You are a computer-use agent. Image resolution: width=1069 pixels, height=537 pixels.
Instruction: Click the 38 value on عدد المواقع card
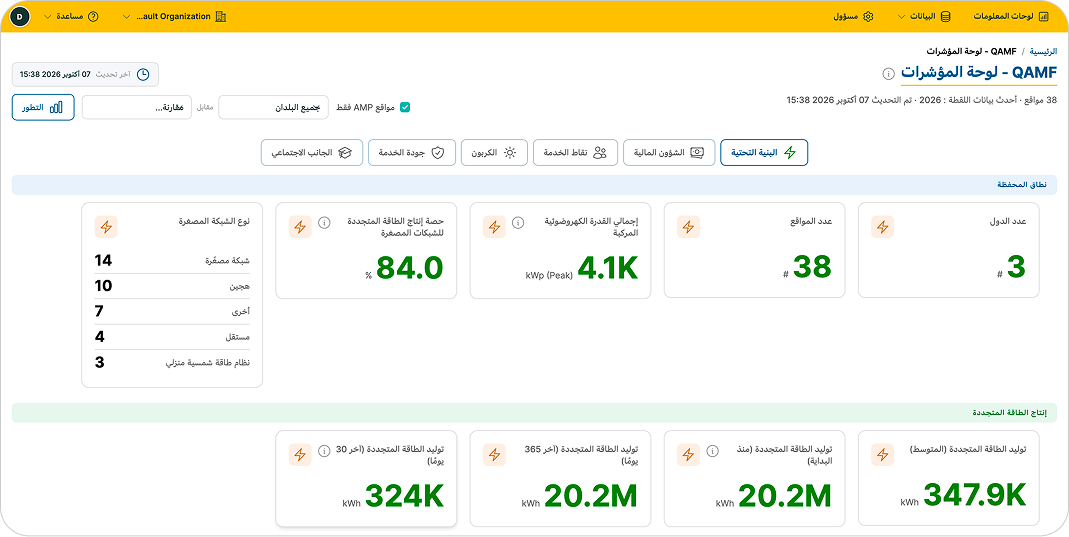[812, 268]
